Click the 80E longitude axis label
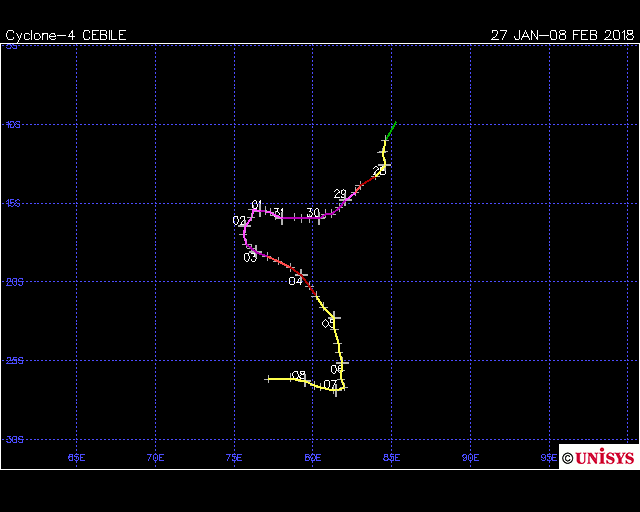 click(x=313, y=456)
